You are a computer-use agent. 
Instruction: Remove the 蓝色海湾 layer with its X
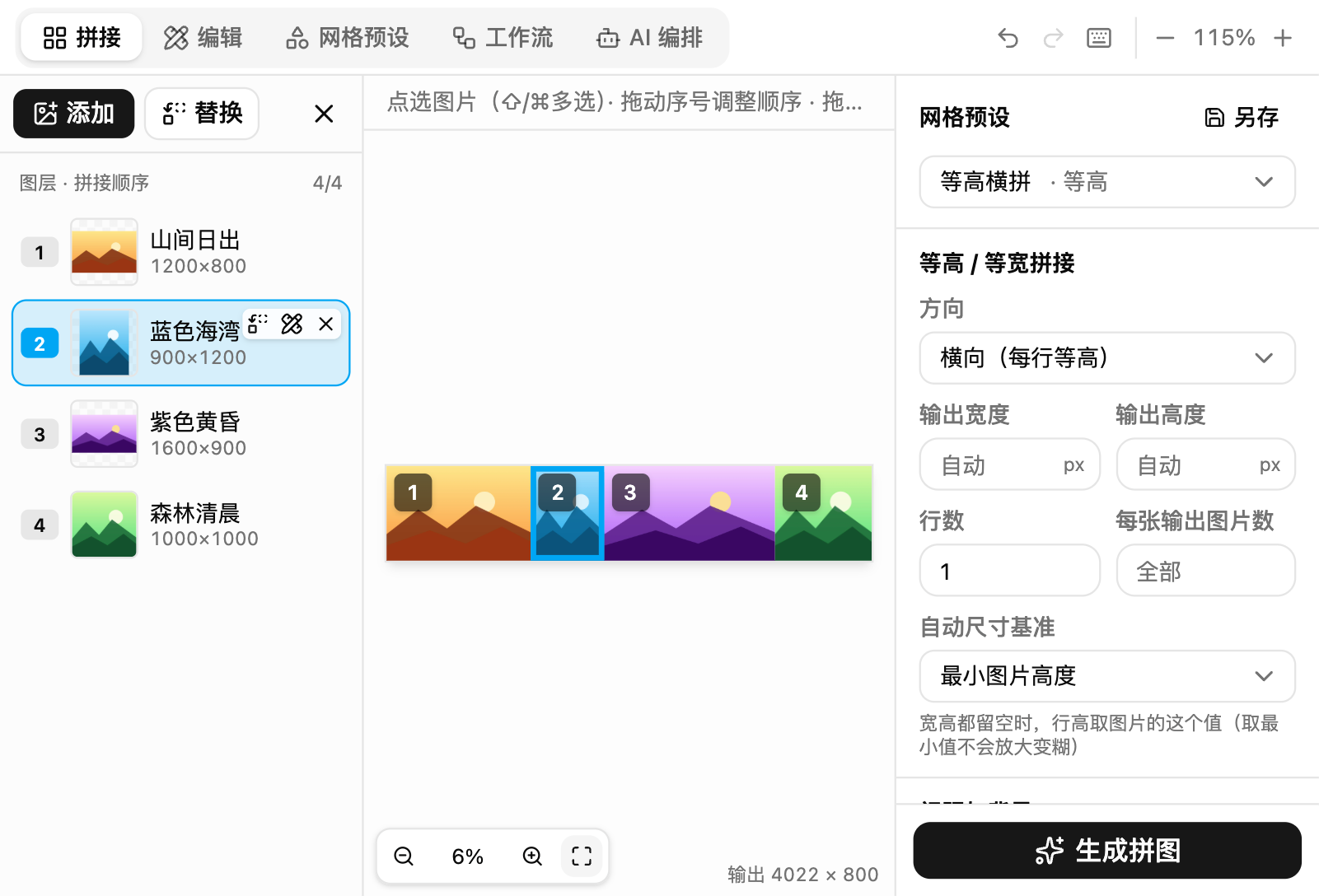(x=326, y=324)
